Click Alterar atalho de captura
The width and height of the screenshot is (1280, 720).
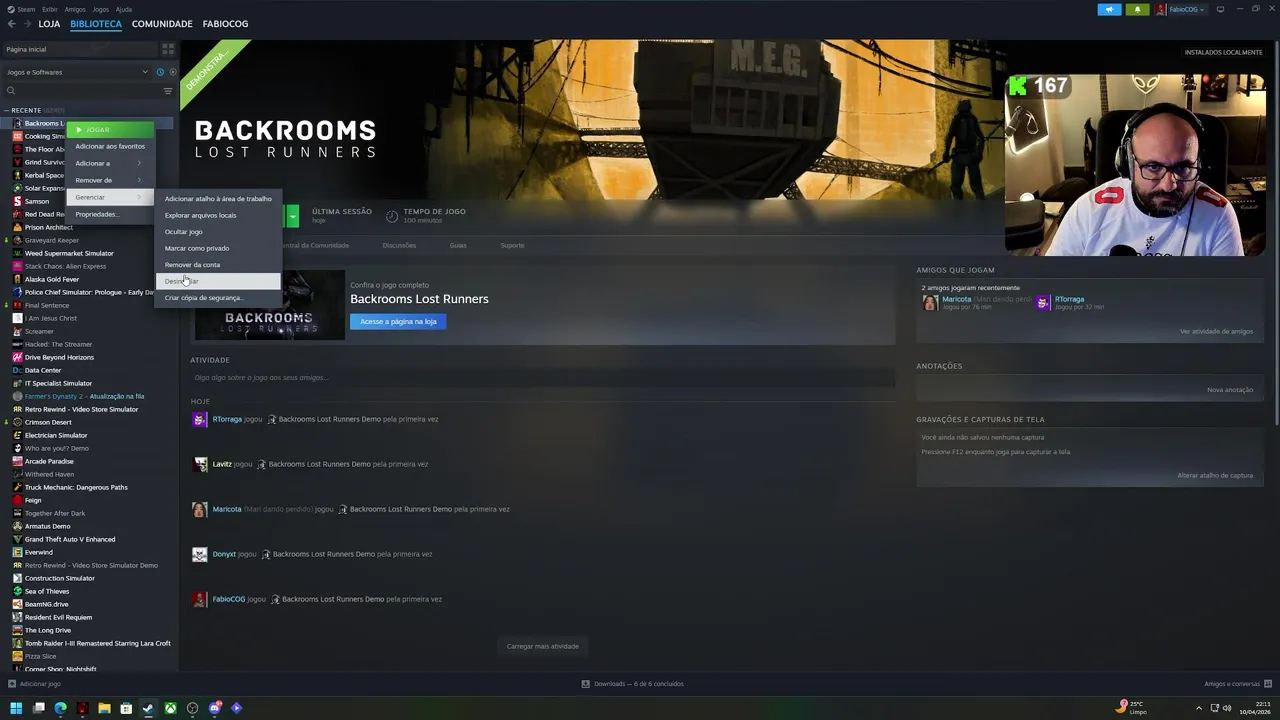click(x=1215, y=475)
